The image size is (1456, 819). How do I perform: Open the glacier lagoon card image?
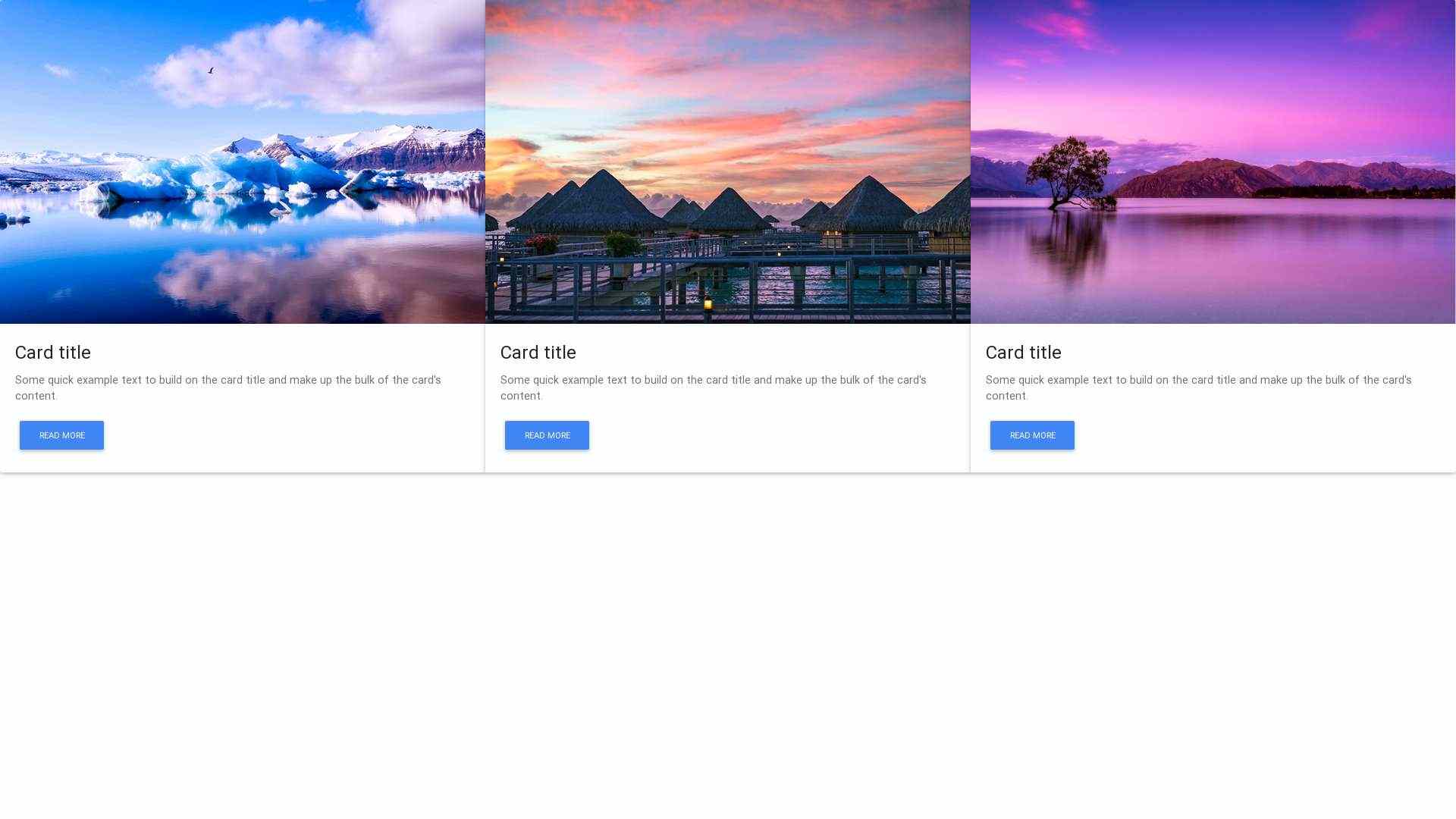[x=242, y=162]
